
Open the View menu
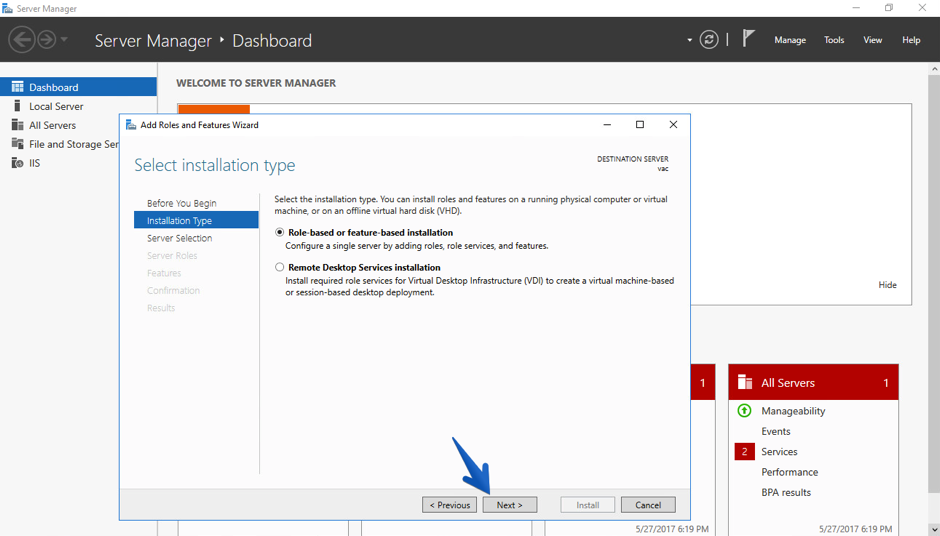coord(872,40)
